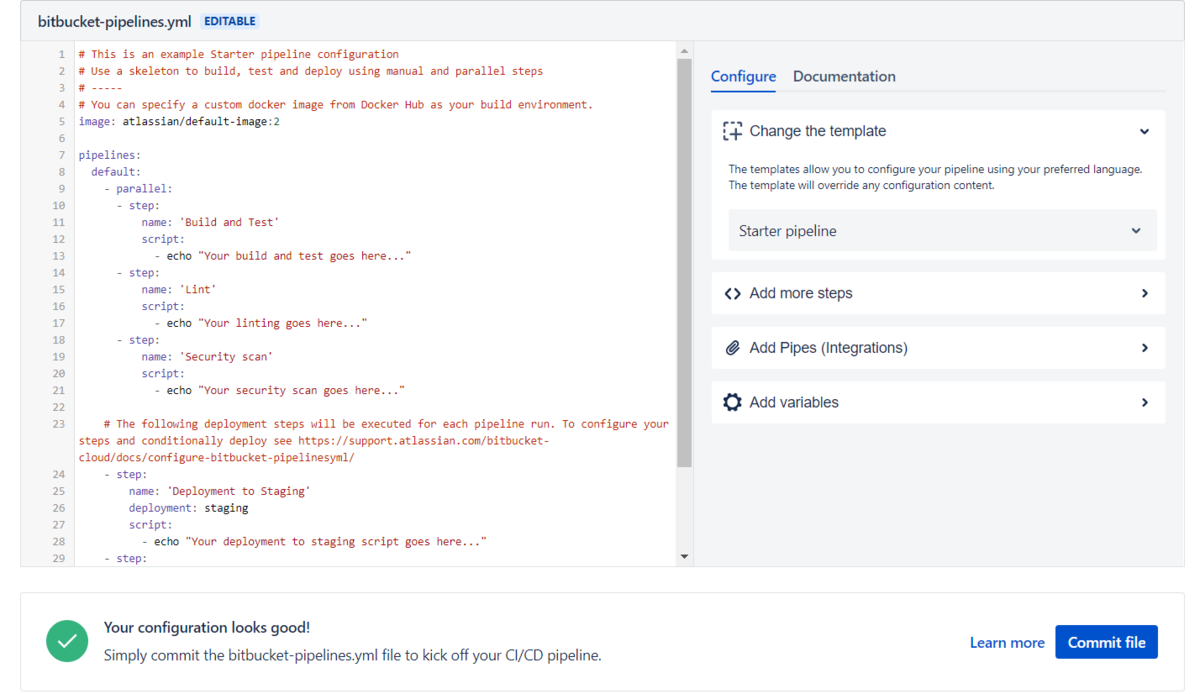1200x694 pixels.
Task: Click line number 6 in the gutter
Action: (61, 138)
